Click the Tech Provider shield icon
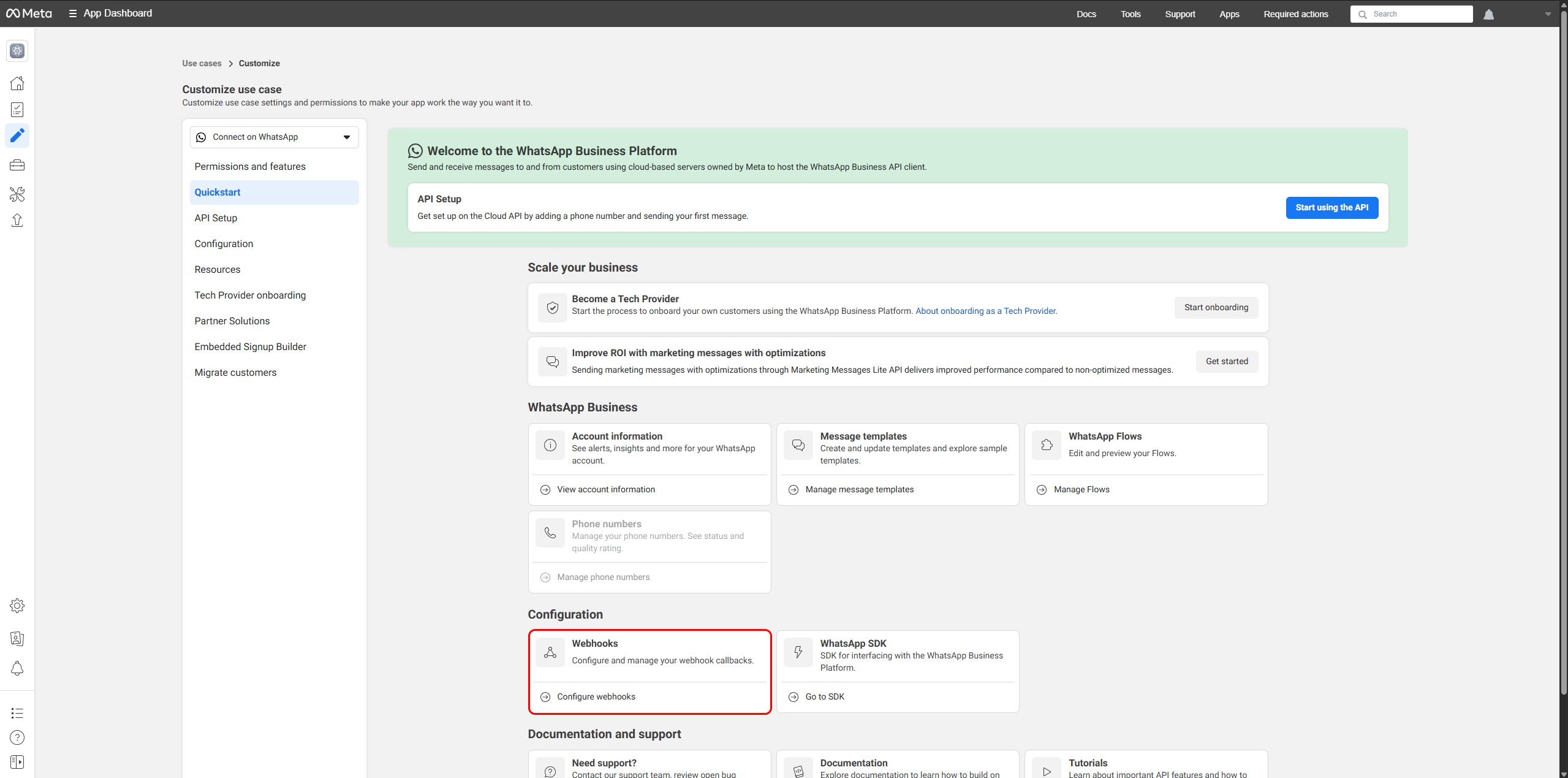This screenshot has width=1568, height=778. click(552, 308)
